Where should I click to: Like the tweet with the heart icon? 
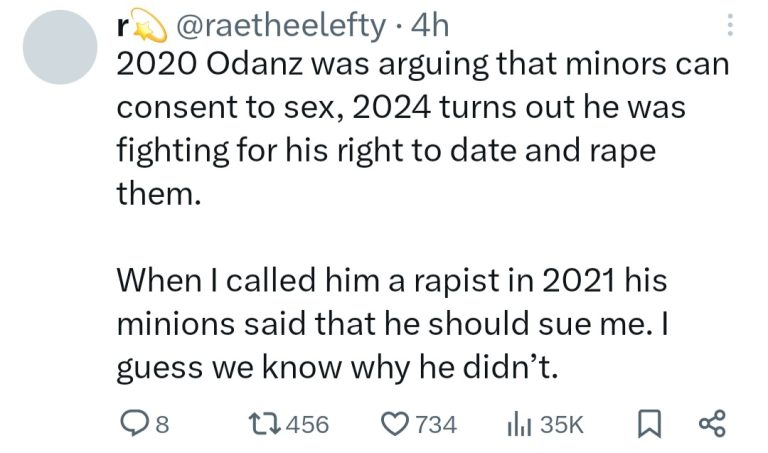coord(395,424)
